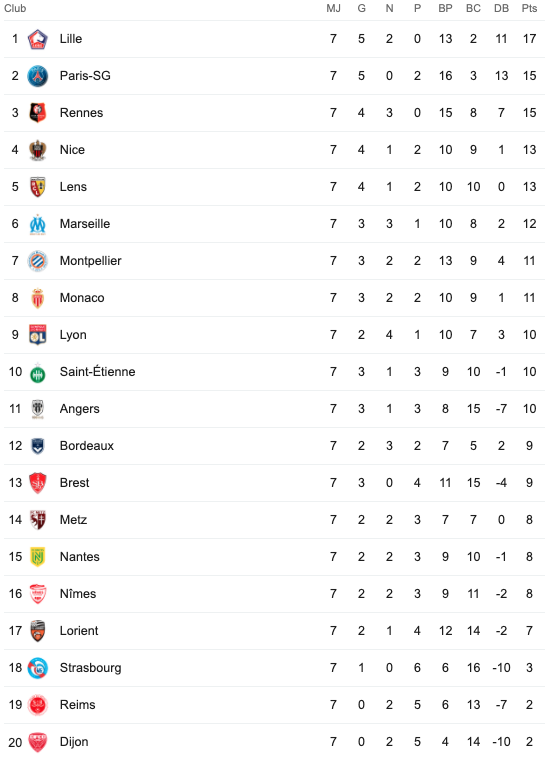Click the Strasbourg blue club logo
Viewport: 545px width, 764px height.
[x=38, y=668]
